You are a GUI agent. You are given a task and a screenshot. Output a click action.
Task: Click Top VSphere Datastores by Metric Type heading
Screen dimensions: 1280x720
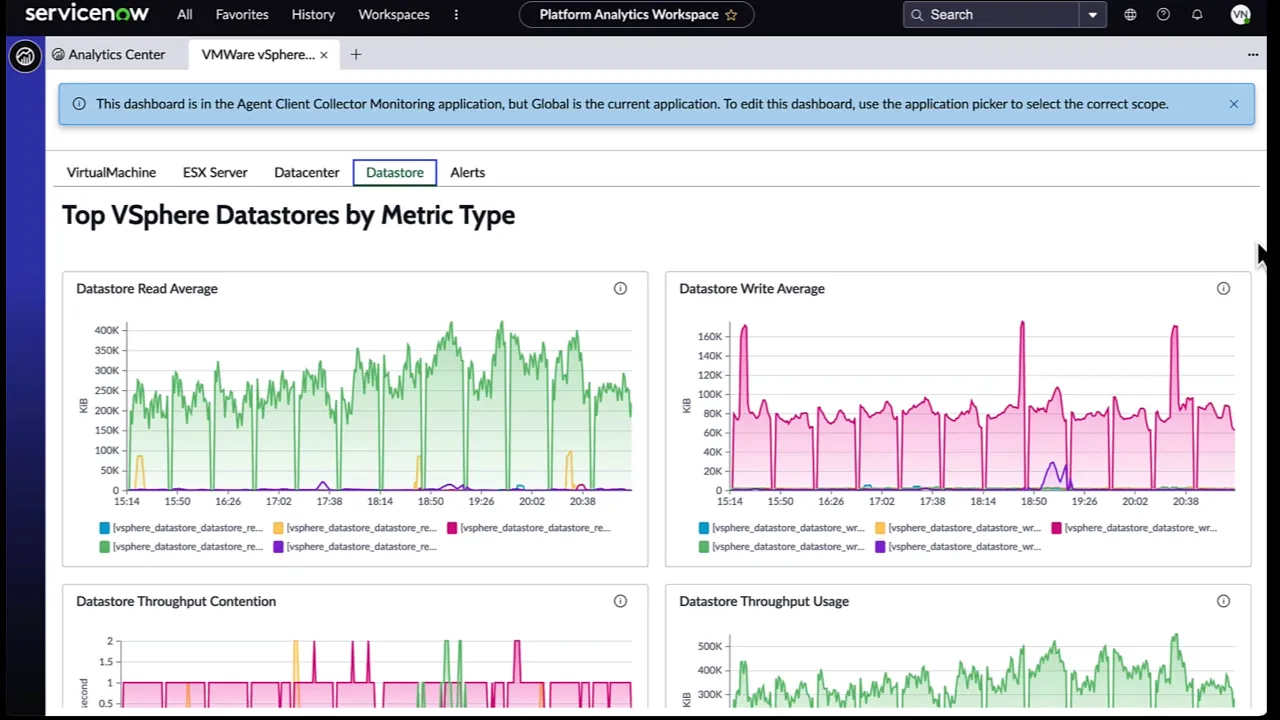(x=288, y=215)
